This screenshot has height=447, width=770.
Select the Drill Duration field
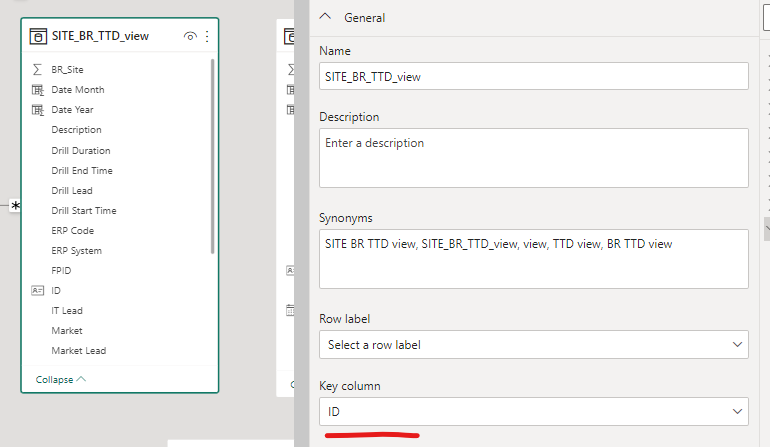pyautogui.click(x=81, y=150)
